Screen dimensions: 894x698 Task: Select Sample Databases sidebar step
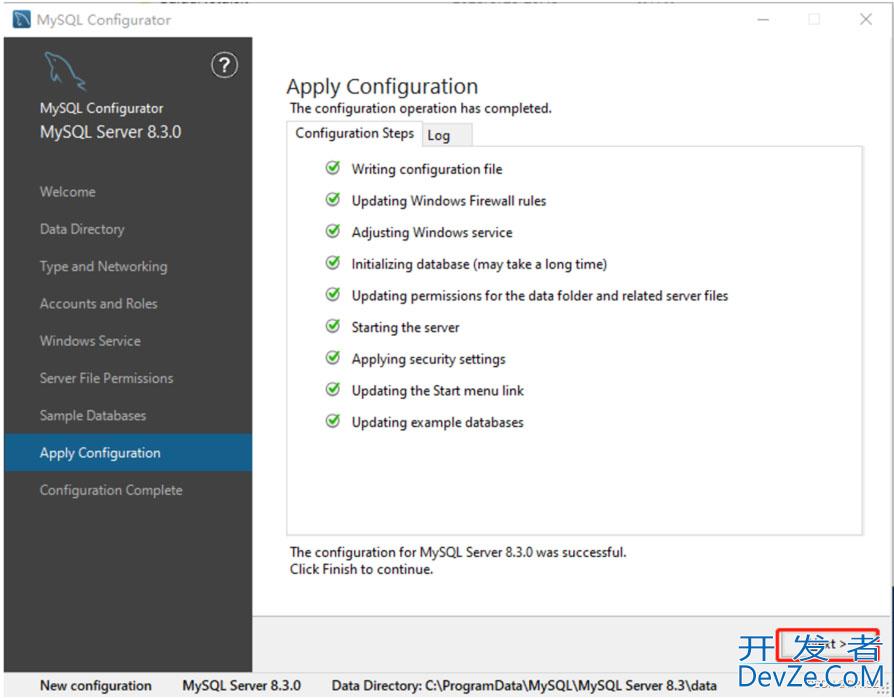point(92,416)
